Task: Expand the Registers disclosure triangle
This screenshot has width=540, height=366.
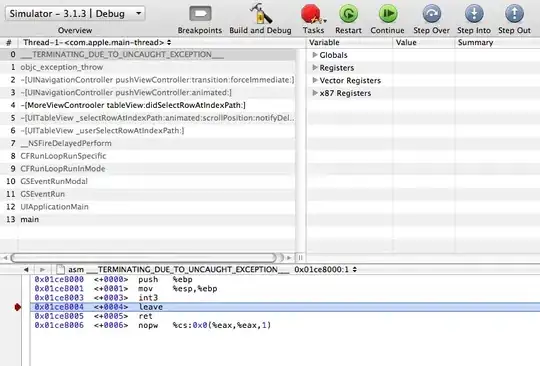Action: pos(314,67)
